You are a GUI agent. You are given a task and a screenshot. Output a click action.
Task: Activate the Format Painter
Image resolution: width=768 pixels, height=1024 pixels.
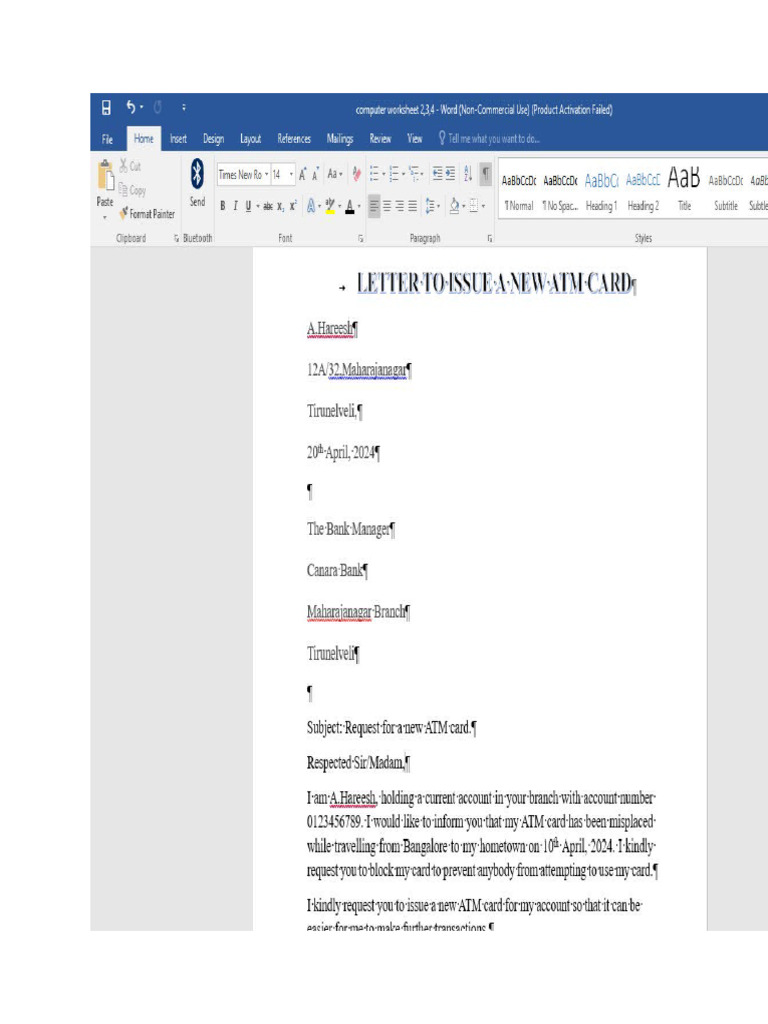147,214
